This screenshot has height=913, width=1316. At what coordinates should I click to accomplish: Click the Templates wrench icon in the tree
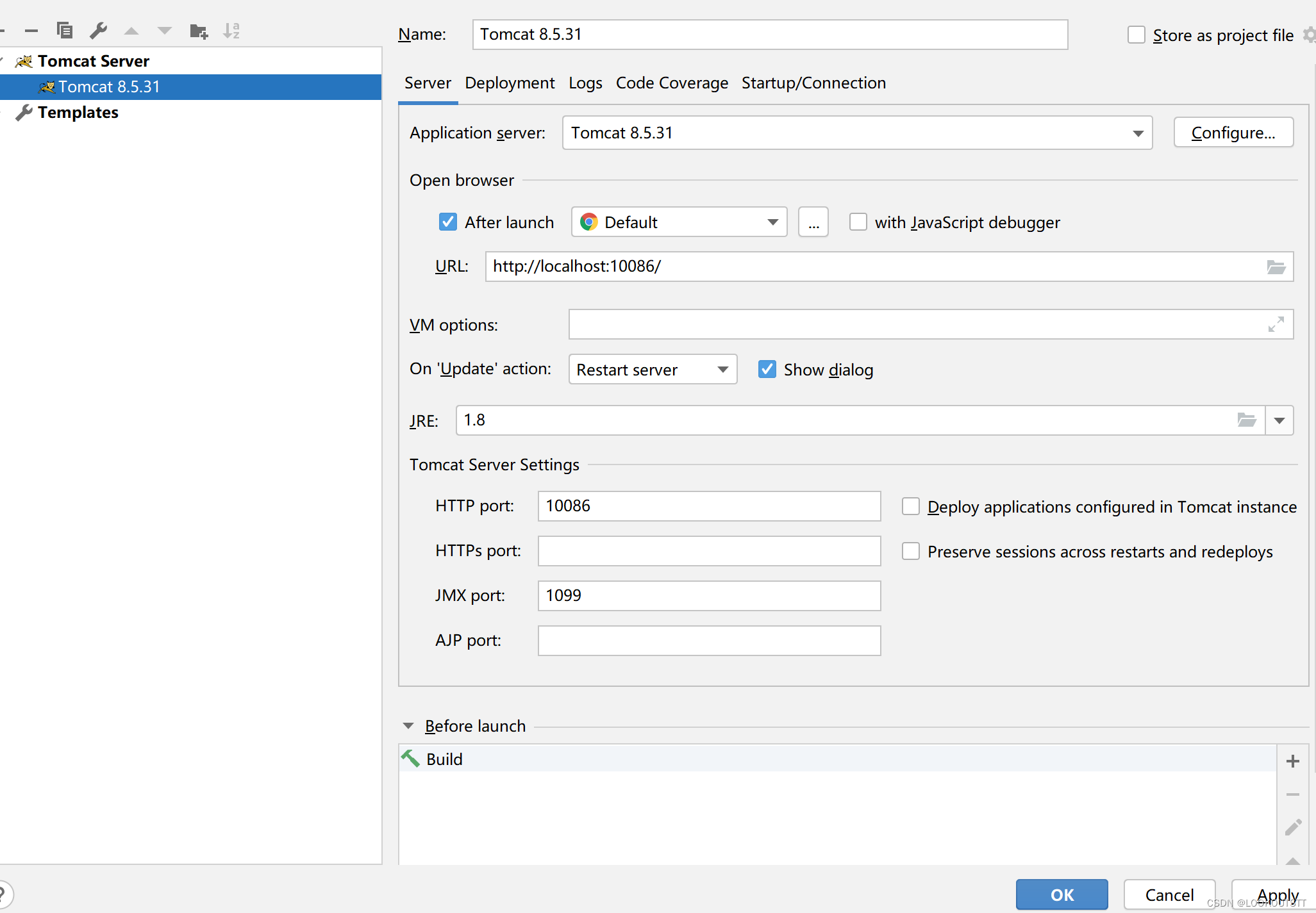pos(24,113)
